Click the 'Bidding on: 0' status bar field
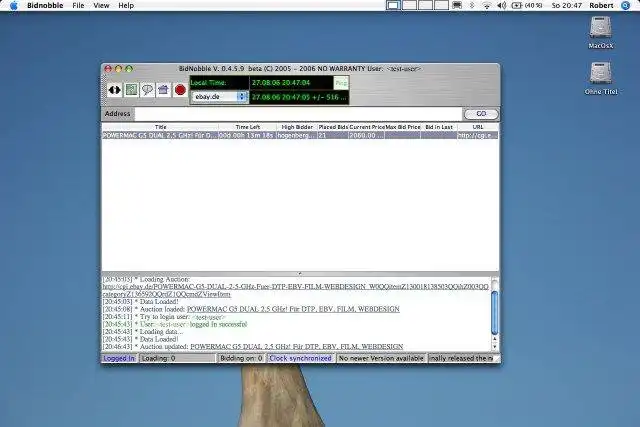Image resolution: width=640 pixels, height=427 pixels. coord(241,358)
